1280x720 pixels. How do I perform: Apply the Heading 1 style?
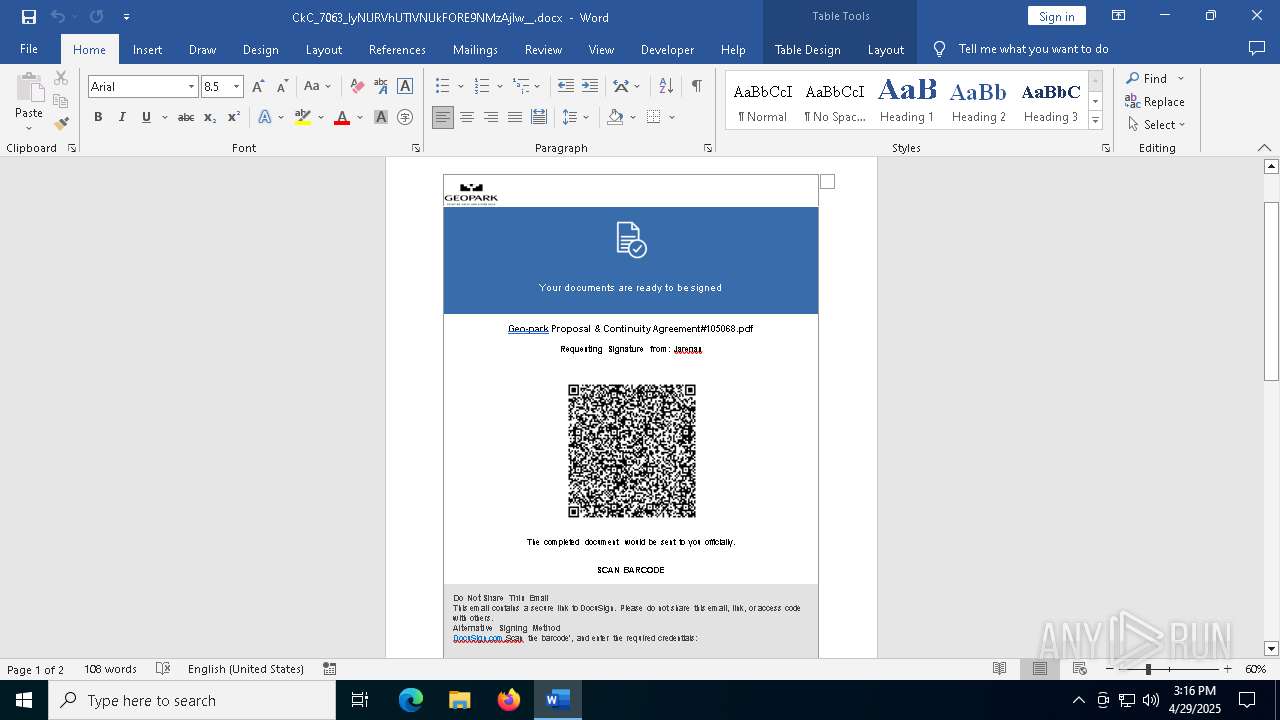[x=907, y=101]
